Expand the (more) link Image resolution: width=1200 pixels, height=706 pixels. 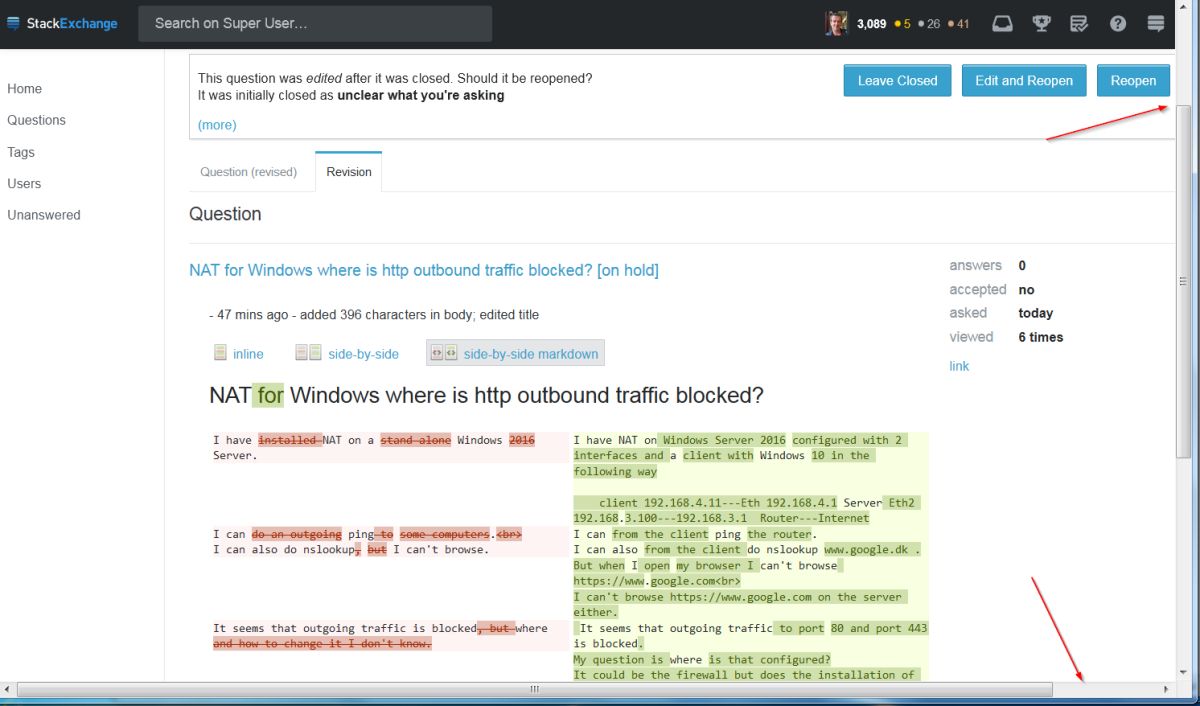[217, 125]
